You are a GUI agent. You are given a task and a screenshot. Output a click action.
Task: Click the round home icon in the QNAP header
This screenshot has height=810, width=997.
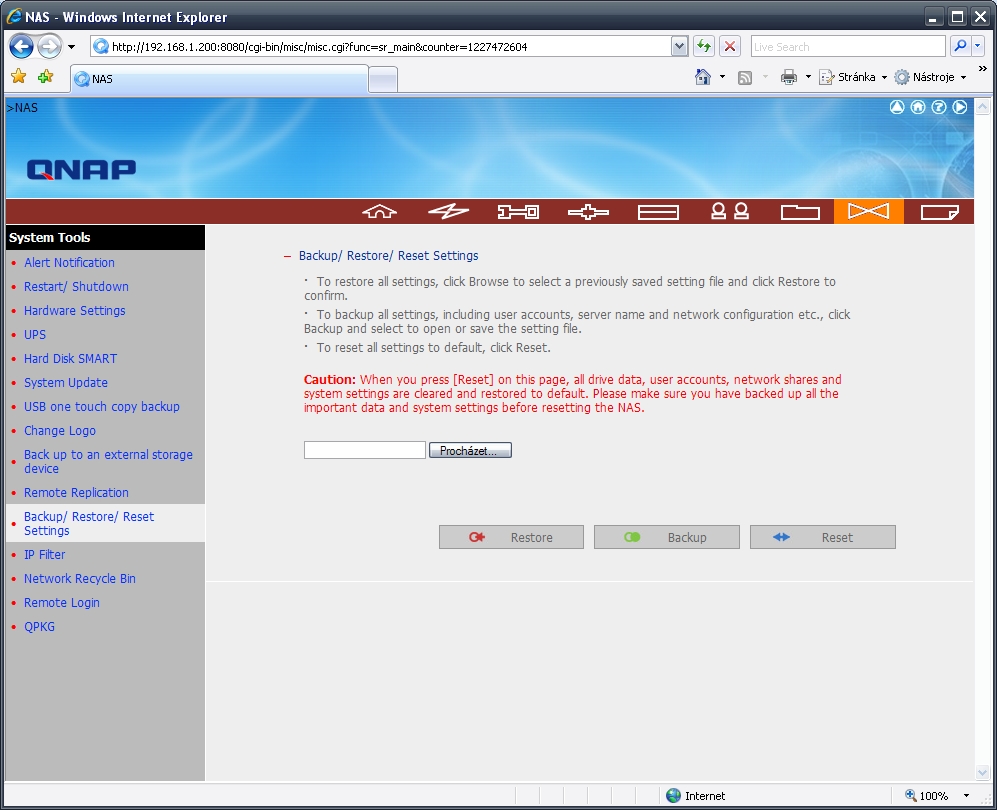[918, 107]
